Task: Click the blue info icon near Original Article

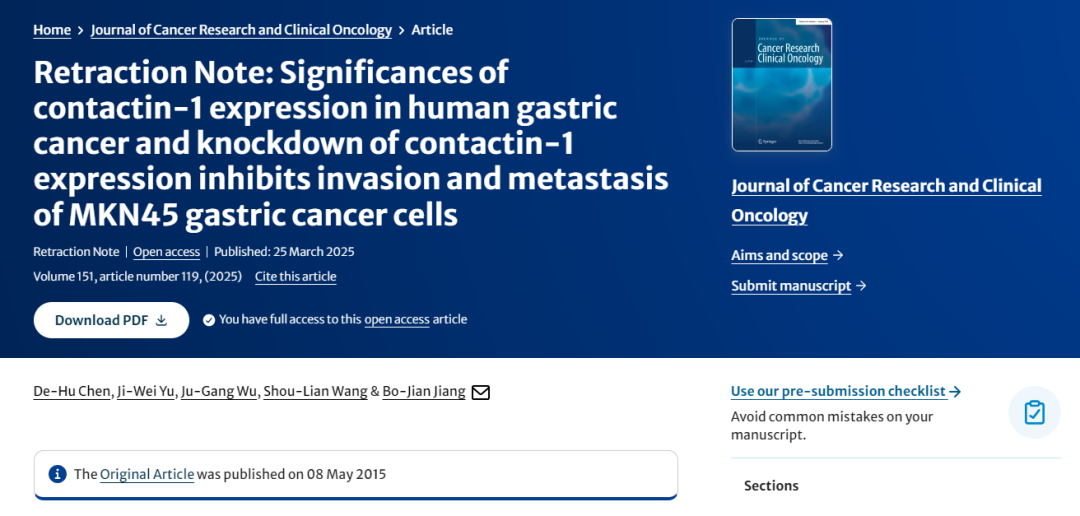Action: coord(57,474)
